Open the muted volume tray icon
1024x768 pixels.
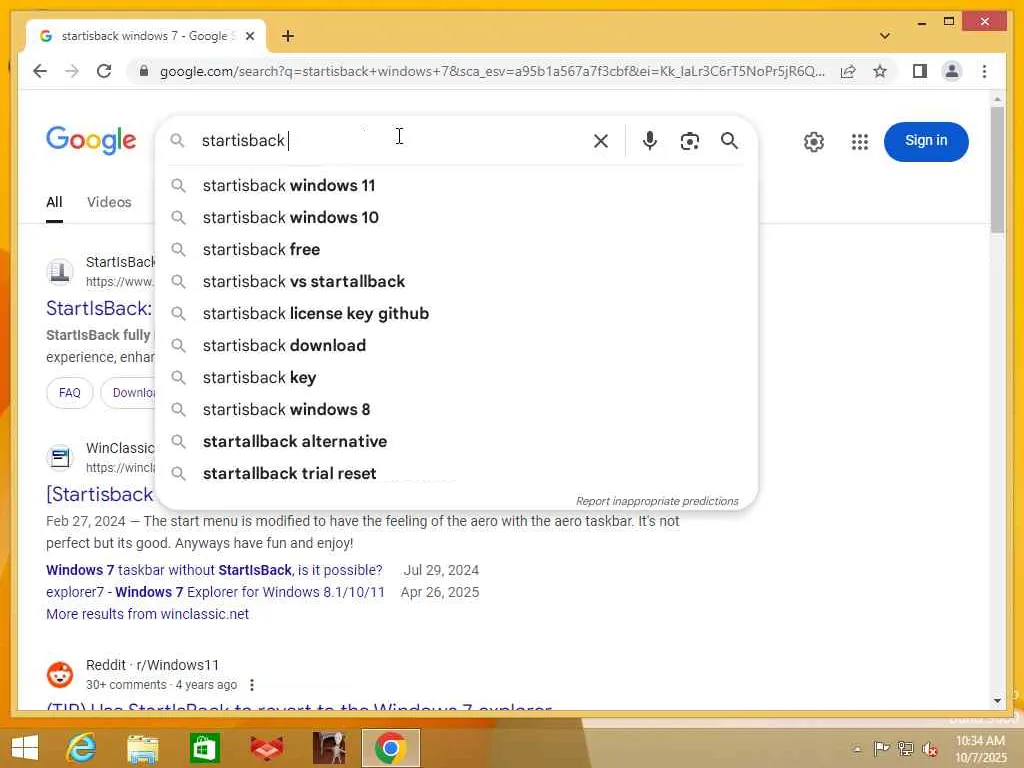coord(930,749)
